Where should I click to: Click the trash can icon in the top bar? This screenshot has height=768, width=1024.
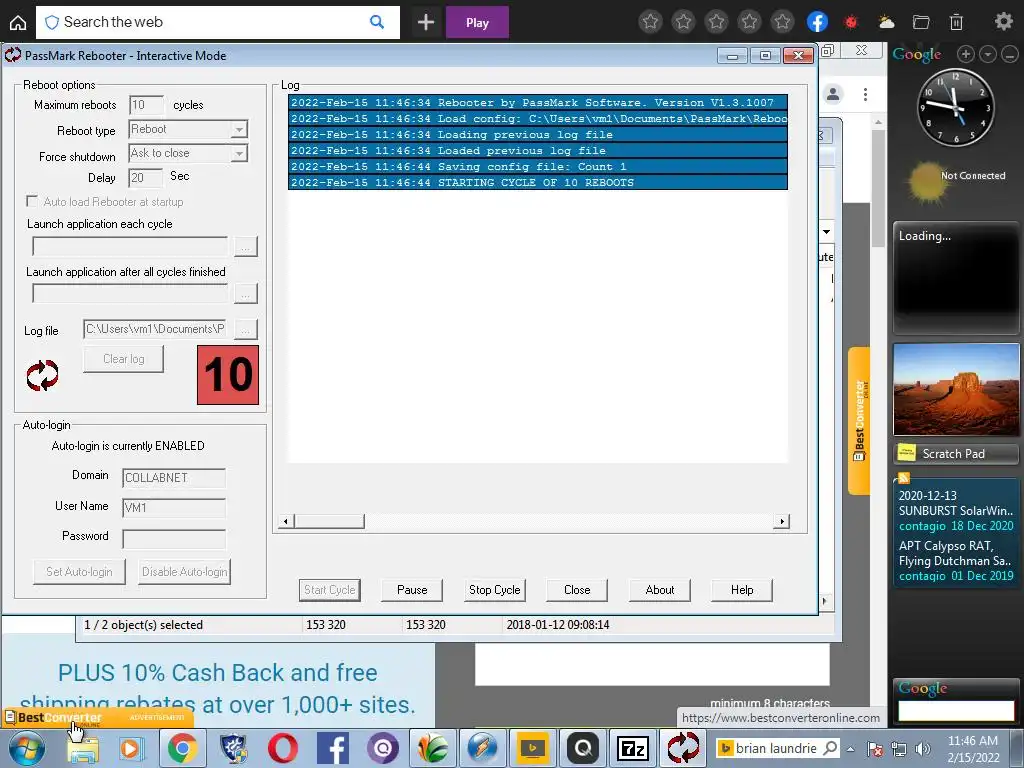click(x=956, y=23)
